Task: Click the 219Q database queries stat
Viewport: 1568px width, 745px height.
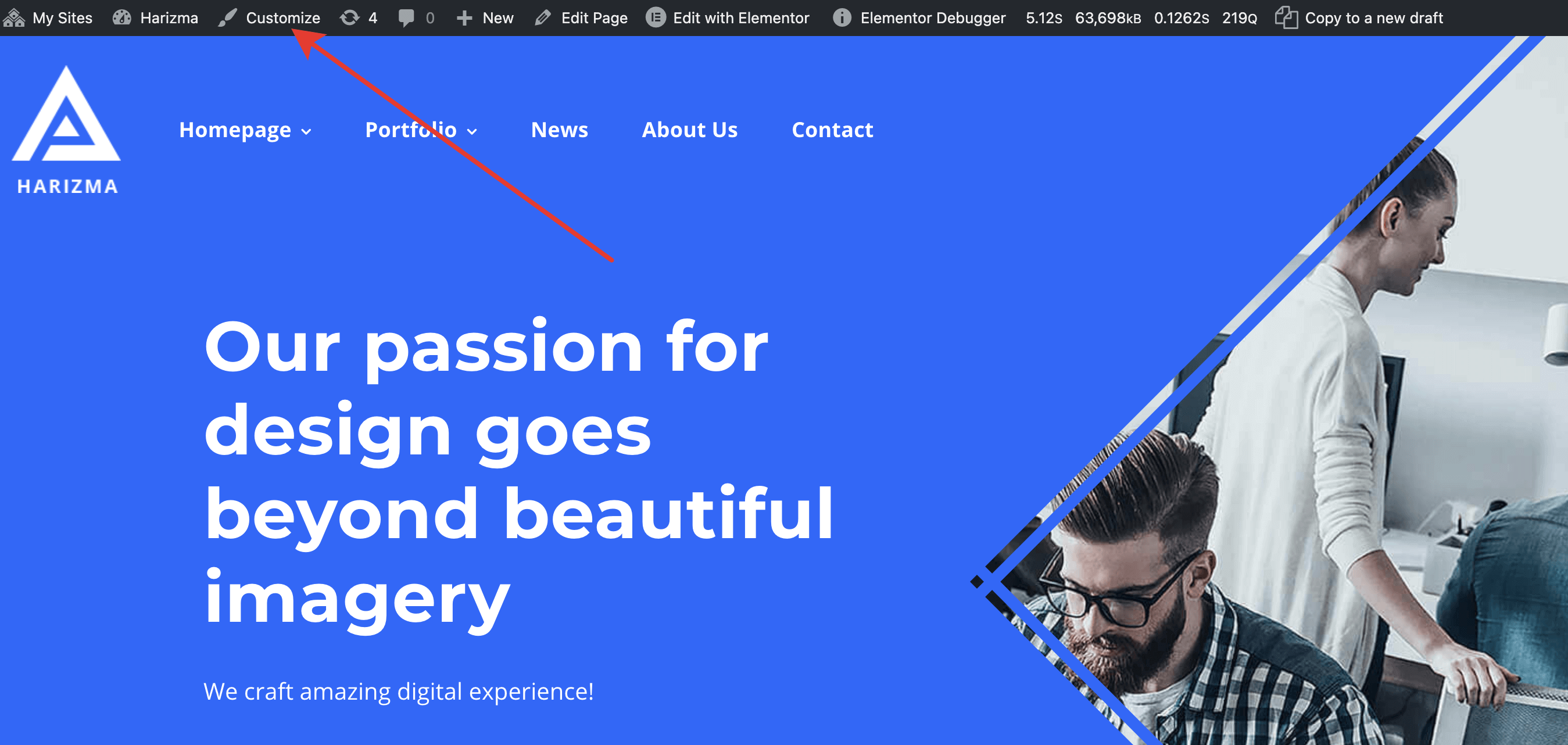Action: point(1239,18)
